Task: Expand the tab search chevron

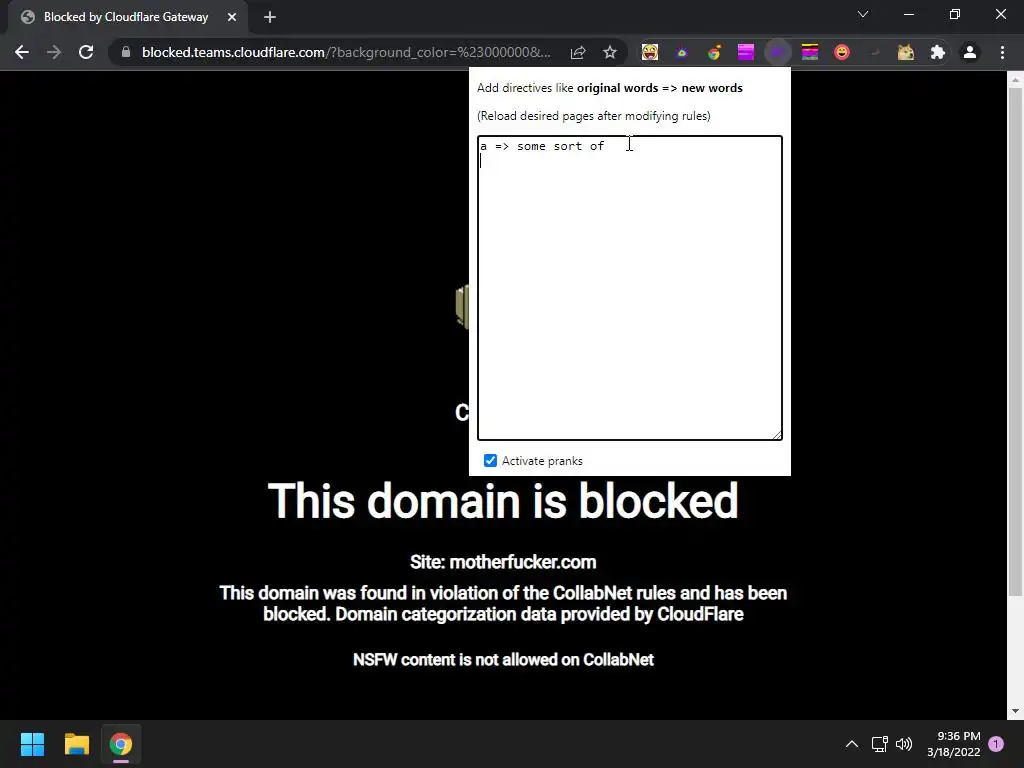Action: [863, 14]
